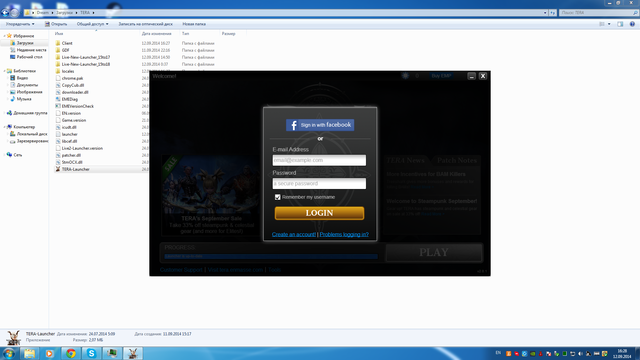This screenshot has height=360, width=640.
Task: Focus the Password input field
Action: click(x=319, y=183)
